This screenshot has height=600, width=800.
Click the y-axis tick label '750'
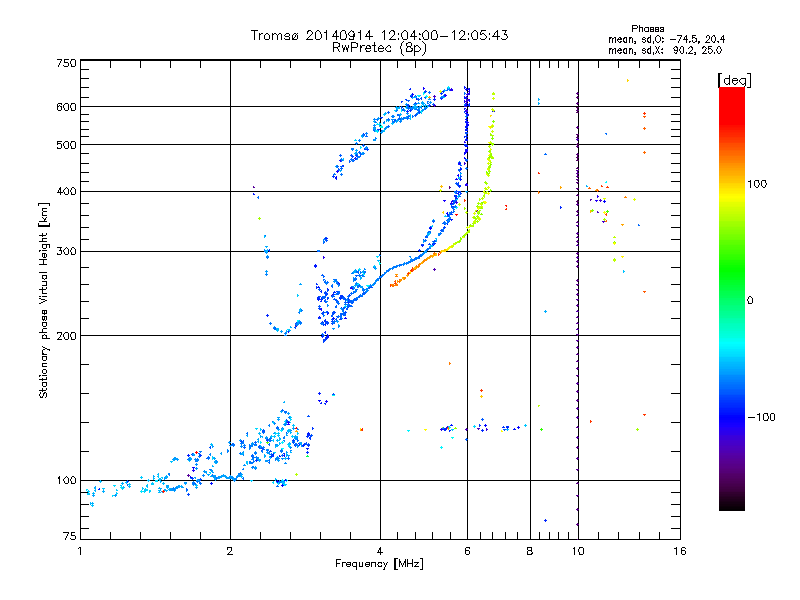(x=67, y=63)
